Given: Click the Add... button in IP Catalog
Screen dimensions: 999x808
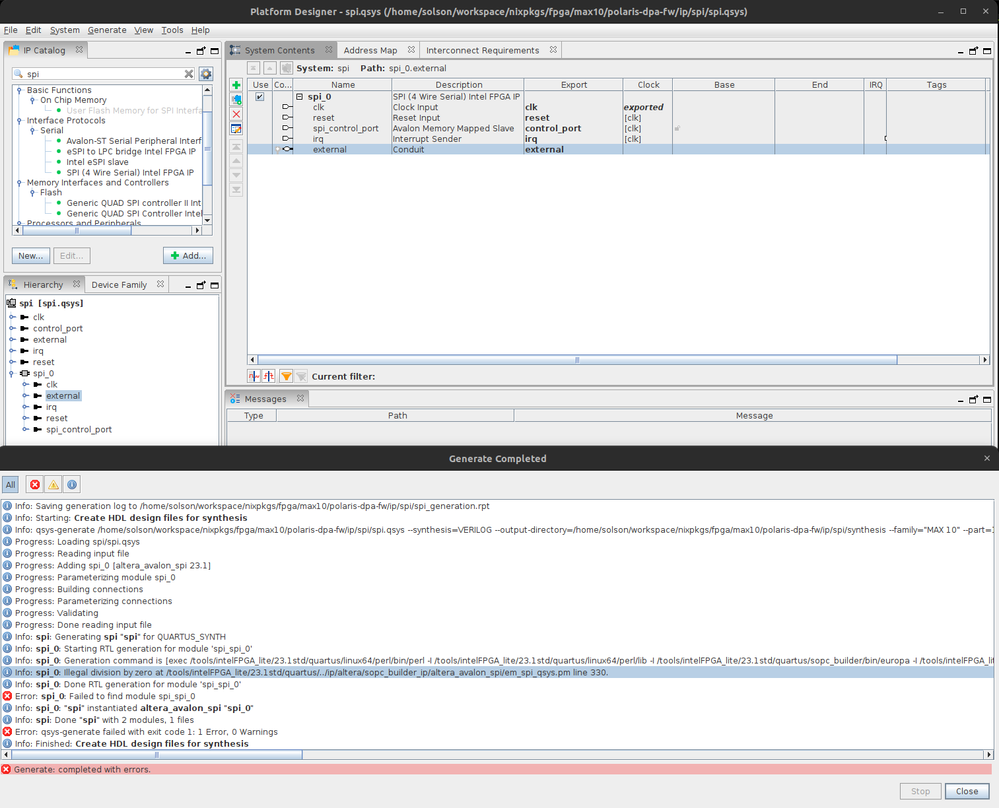Looking at the screenshot, I should tap(188, 256).
